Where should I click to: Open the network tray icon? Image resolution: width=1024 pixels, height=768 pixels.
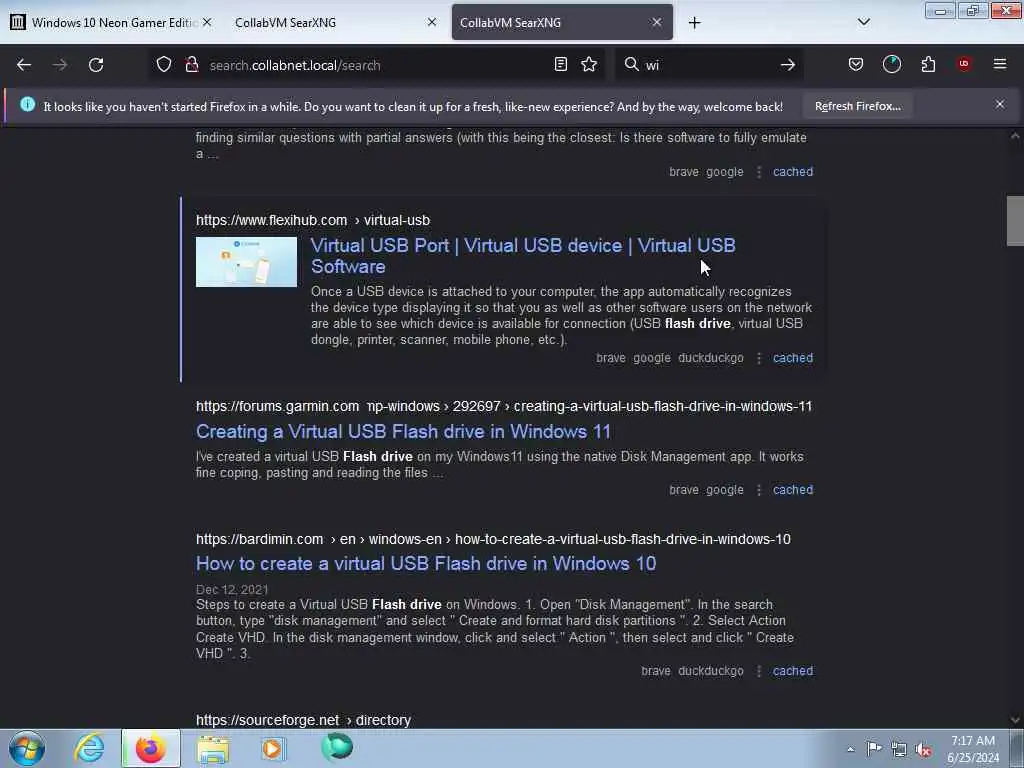899,749
